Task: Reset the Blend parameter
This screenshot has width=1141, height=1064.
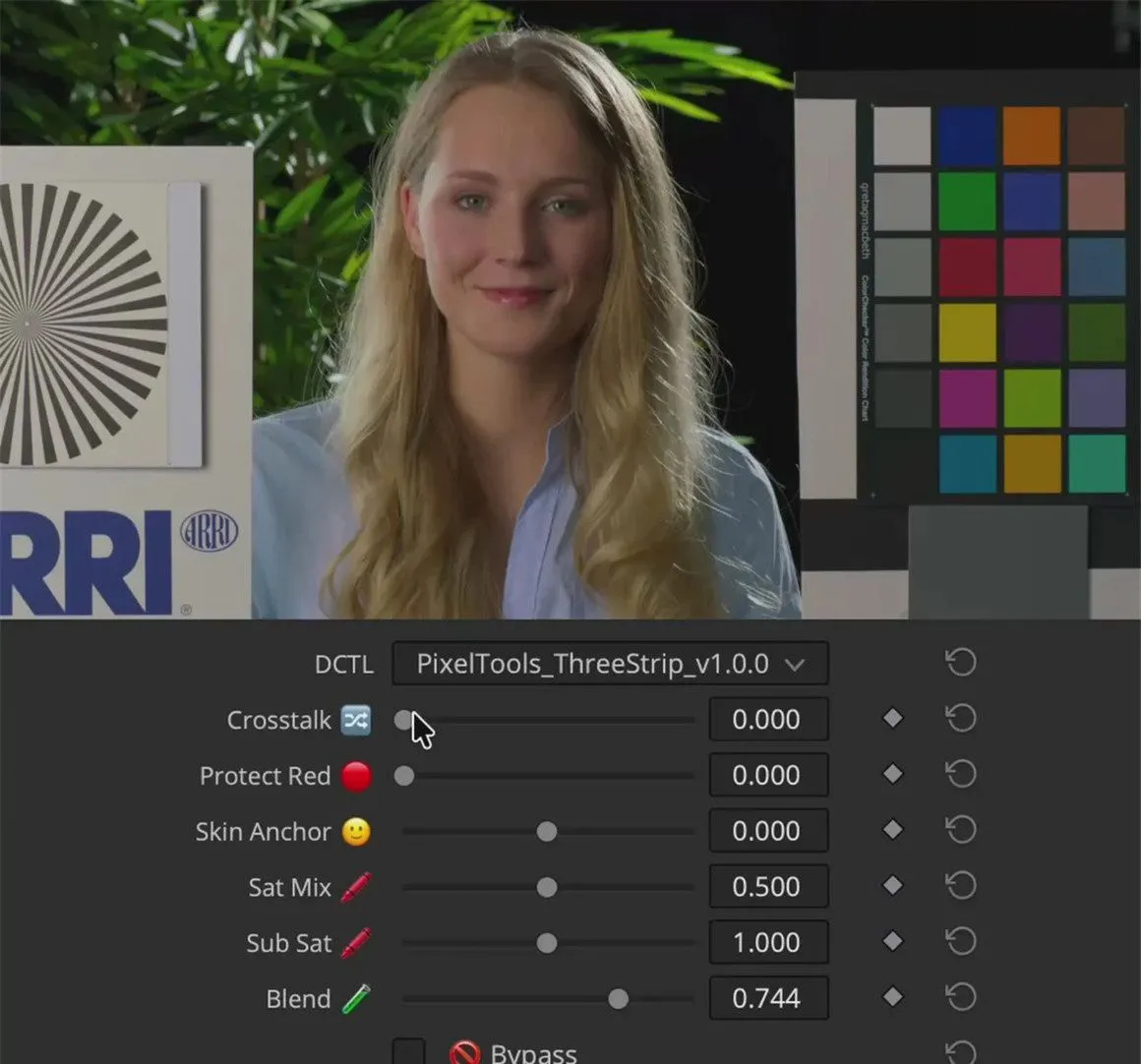Action: (x=961, y=997)
